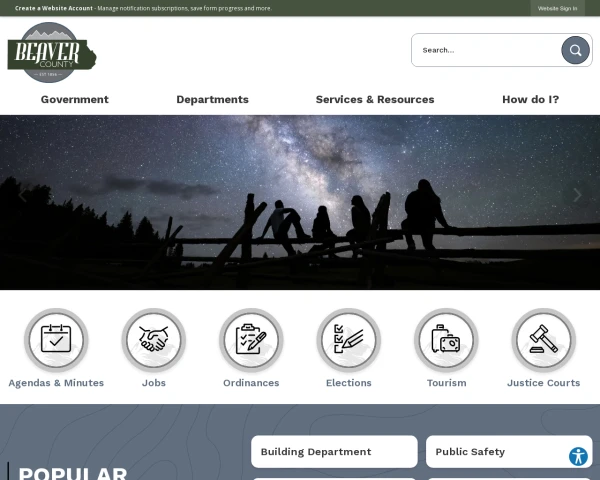Open the Justice Courts gavel icon
Screen dimensions: 600x480
pos(544,340)
